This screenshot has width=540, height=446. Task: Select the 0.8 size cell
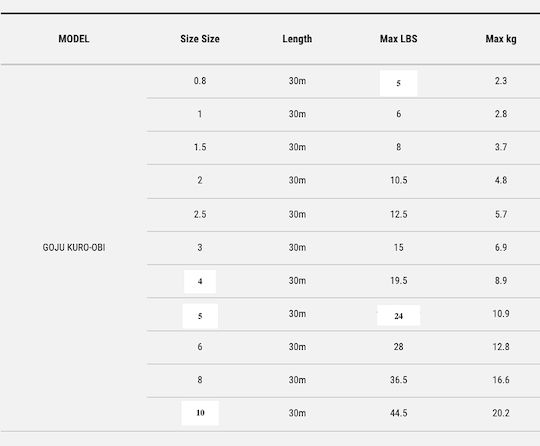pyautogui.click(x=200, y=81)
